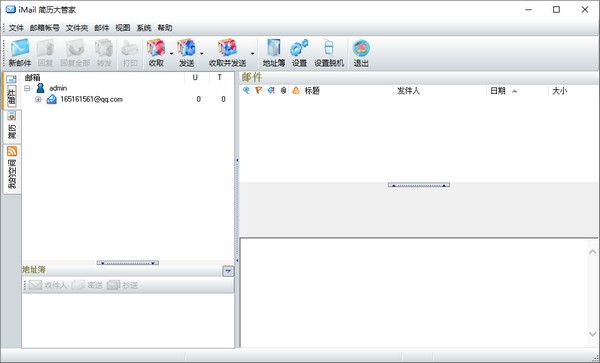The image size is (600, 363).
Task: Switch to the 邮件 vertical side tab
Action: pyautogui.click(x=12, y=91)
